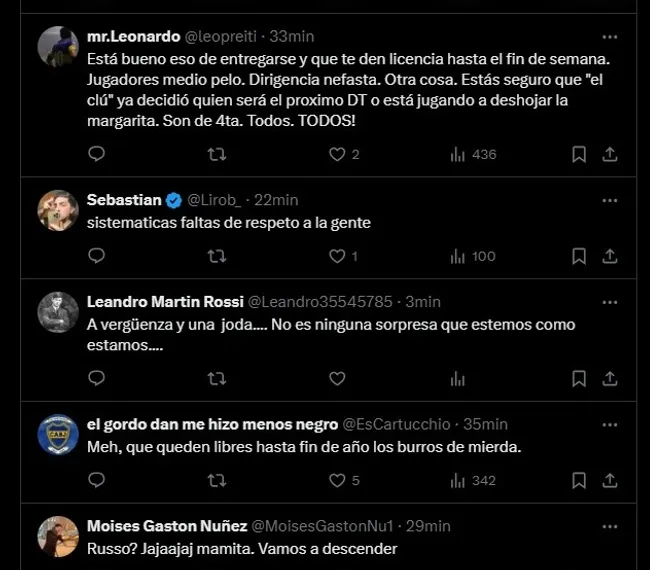The width and height of the screenshot is (650, 570).
Task: Open more options on Leandro Martin Rossi's tweet
Action: 609,301
